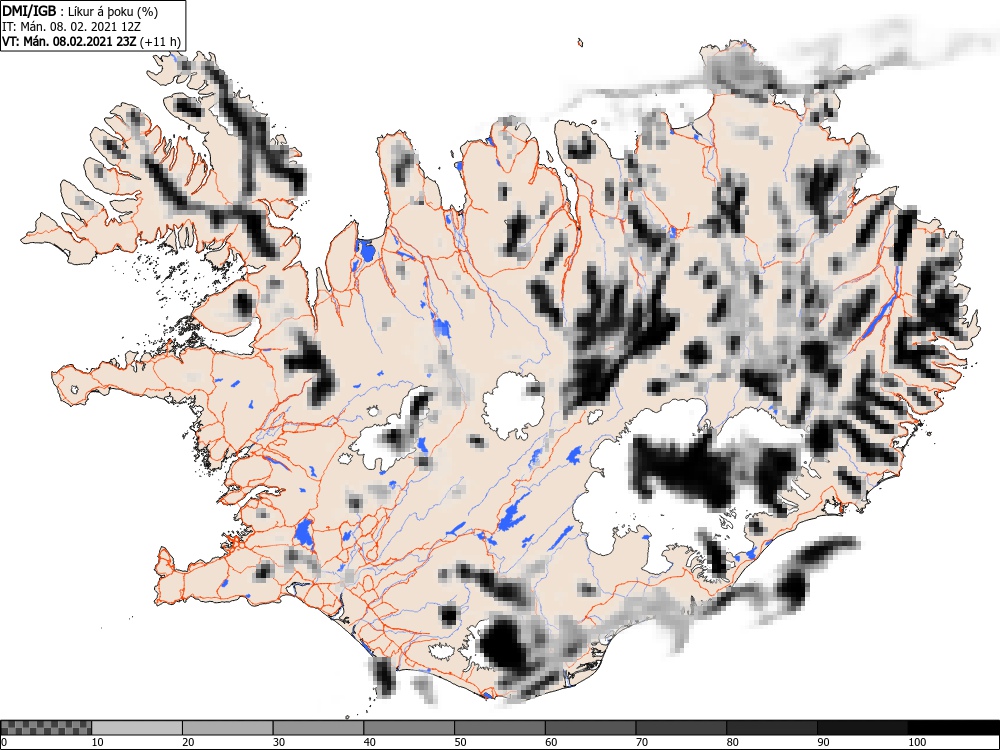Screen dimensions: 1000x750
Task: Click the legend label "10"
Action: [98, 742]
